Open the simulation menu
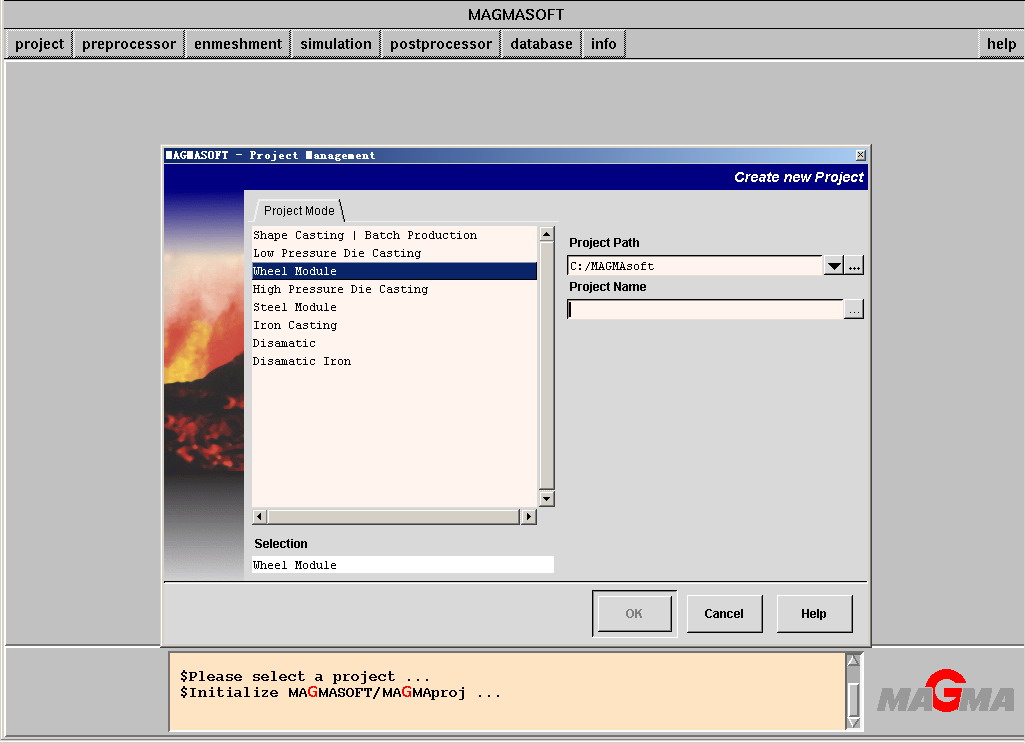The height and width of the screenshot is (743, 1025). 335,44
